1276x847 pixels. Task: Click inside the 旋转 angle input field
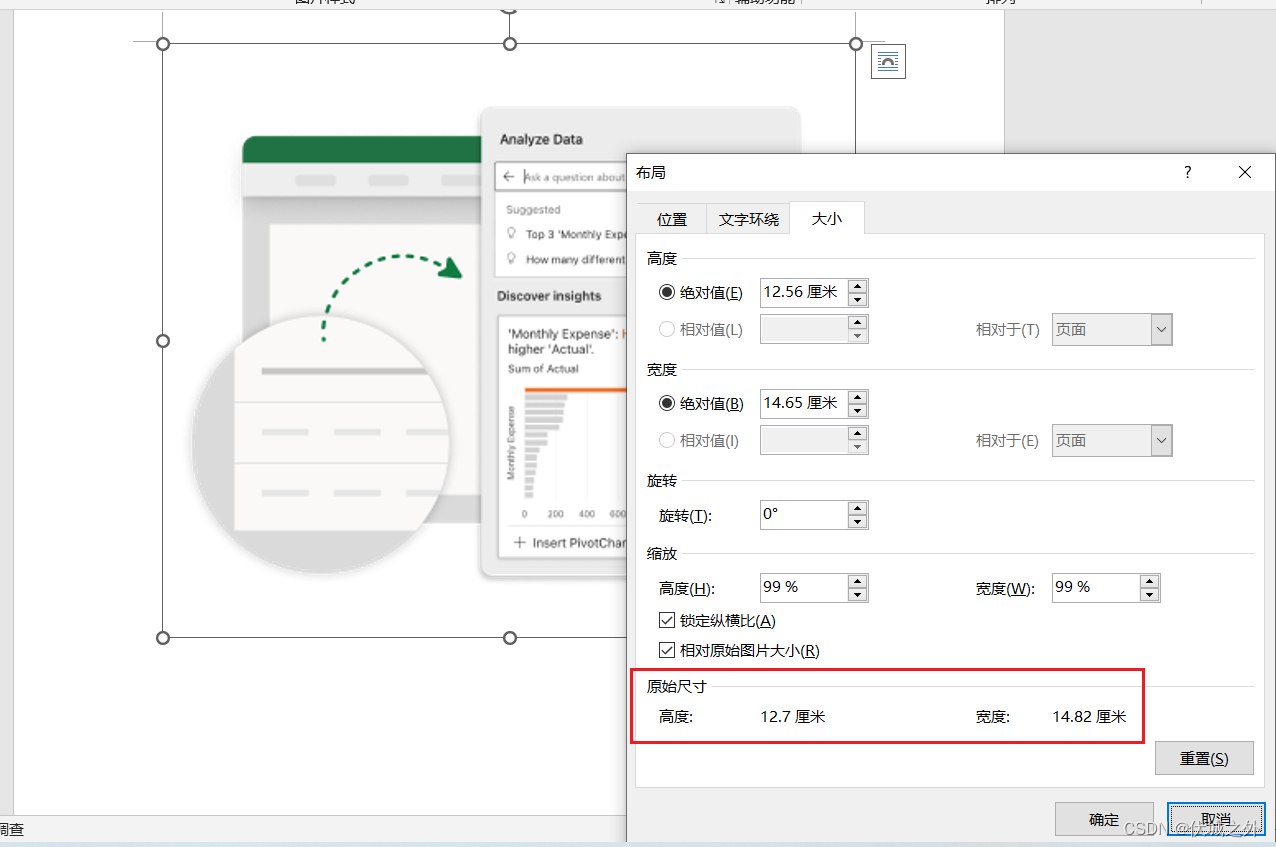tap(800, 514)
